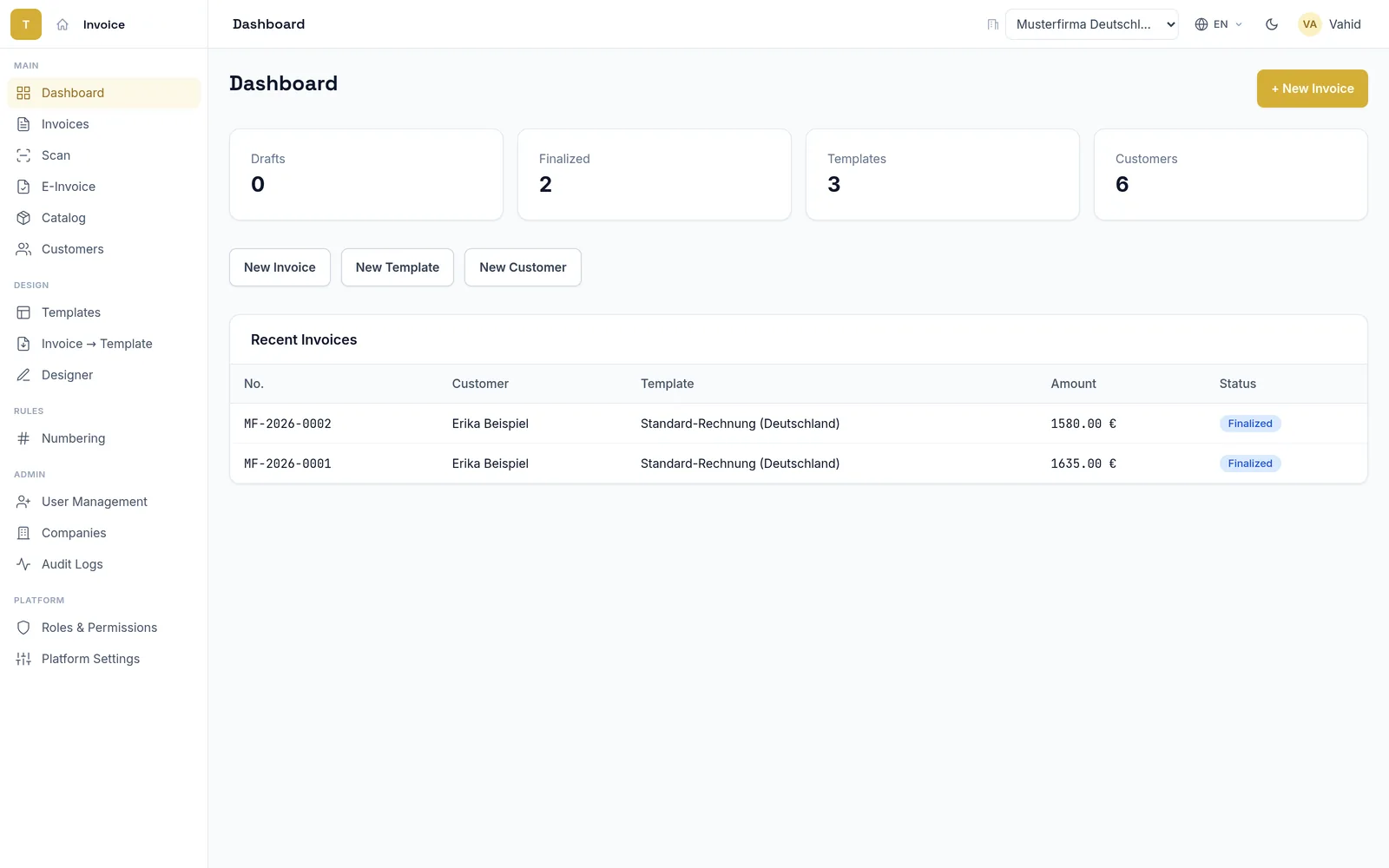Click the Invoice to Template file icon
The width and height of the screenshot is (1389, 868).
pos(23,344)
